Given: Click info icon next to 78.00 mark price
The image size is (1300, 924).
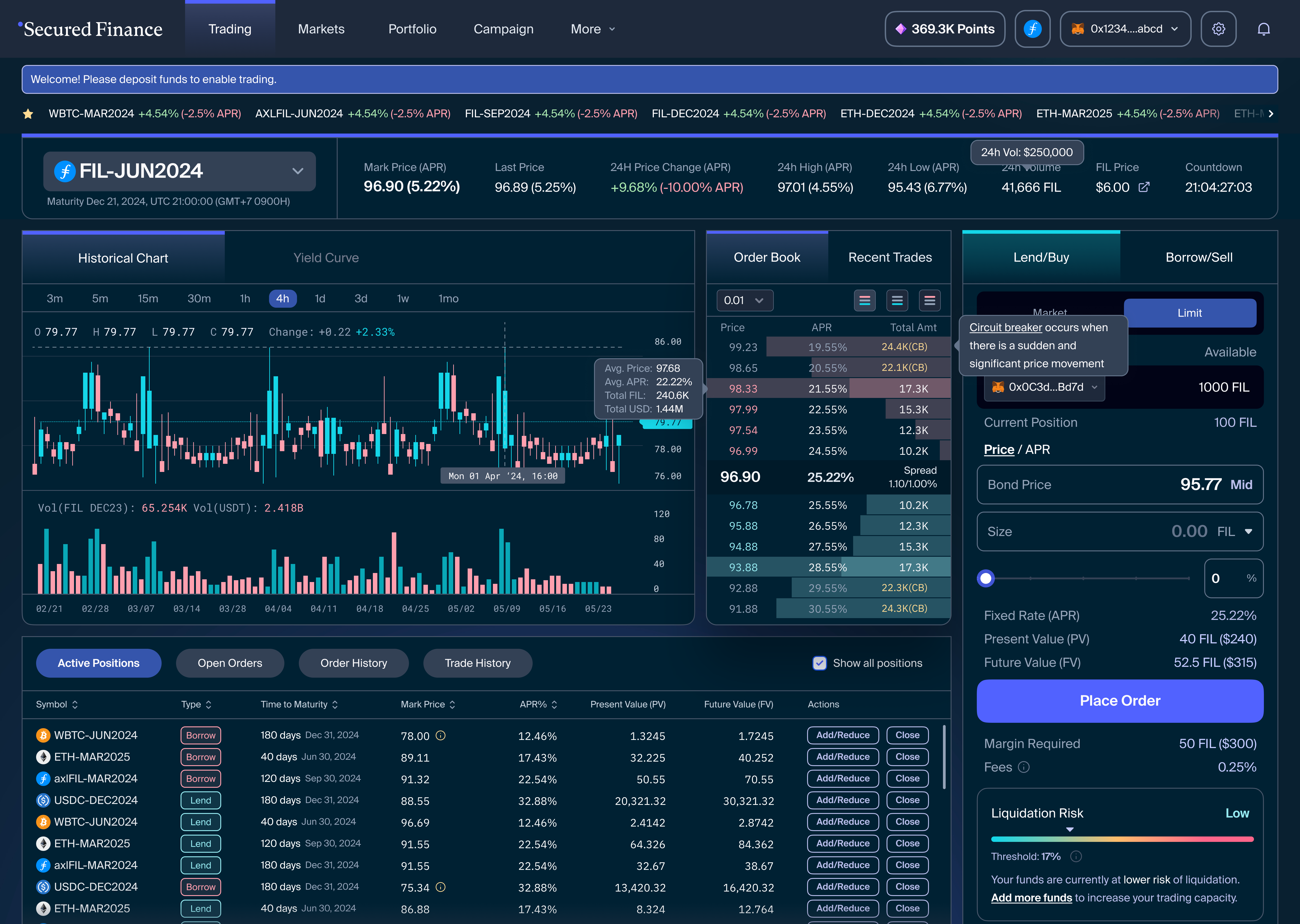Looking at the screenshot, I should click(441, 736).
